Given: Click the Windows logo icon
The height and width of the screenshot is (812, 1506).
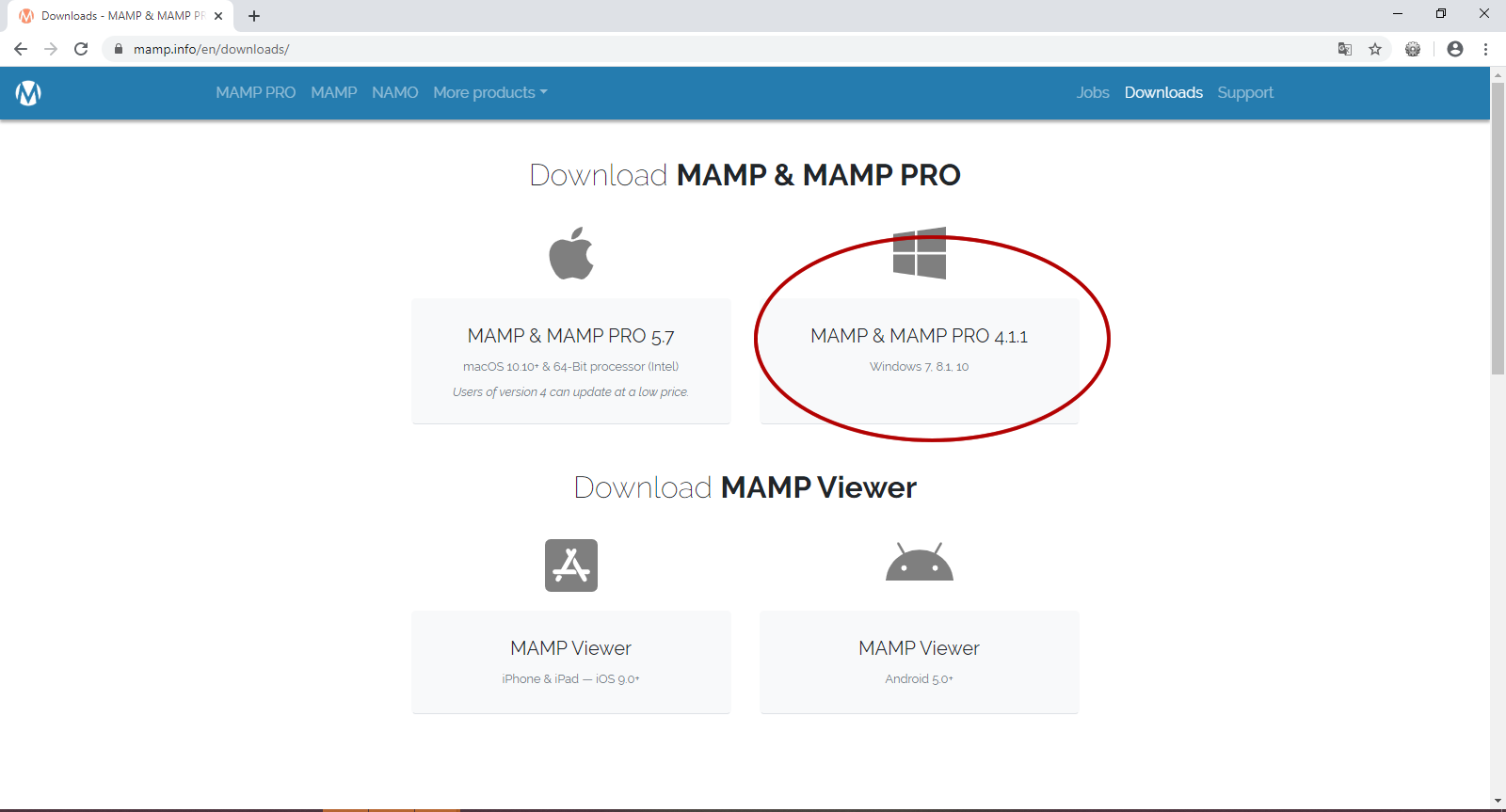Looking at the screenshot, I should tap(920, 253).
